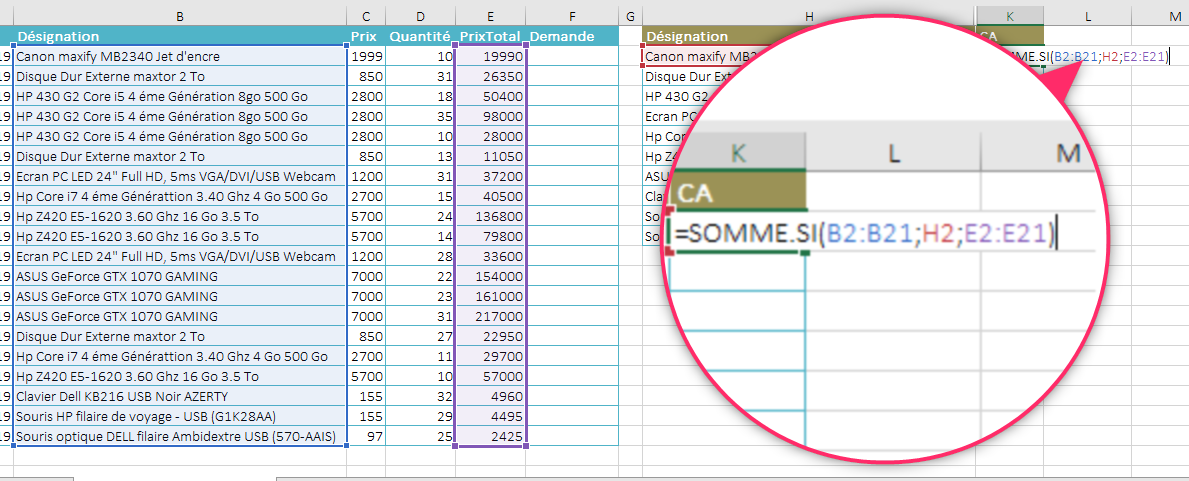1189x481 pixels.
Task: Select the PrixTotal cell 33600
Action: click(x=491, y=256)
